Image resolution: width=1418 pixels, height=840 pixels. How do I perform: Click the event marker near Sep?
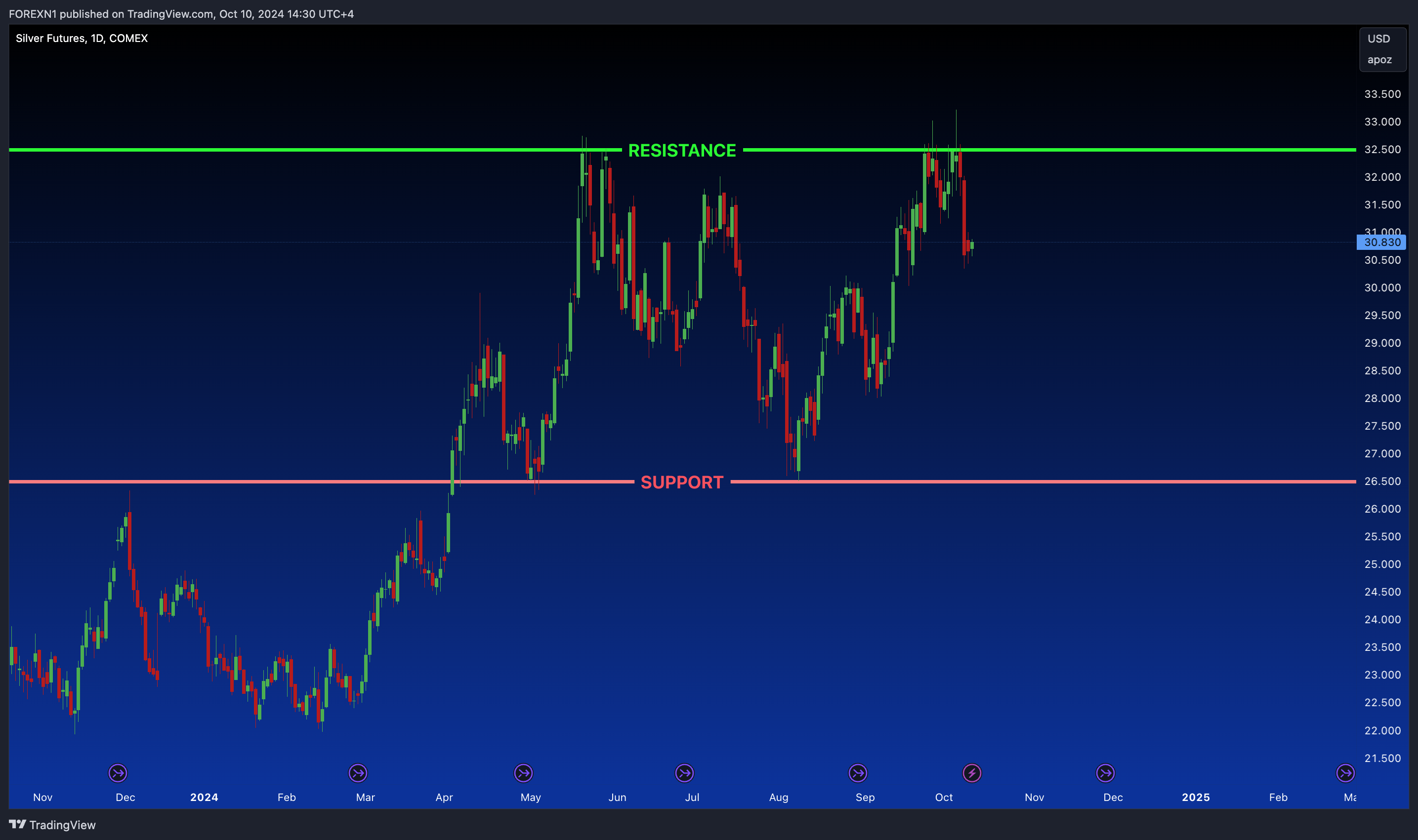pos(858,773)
